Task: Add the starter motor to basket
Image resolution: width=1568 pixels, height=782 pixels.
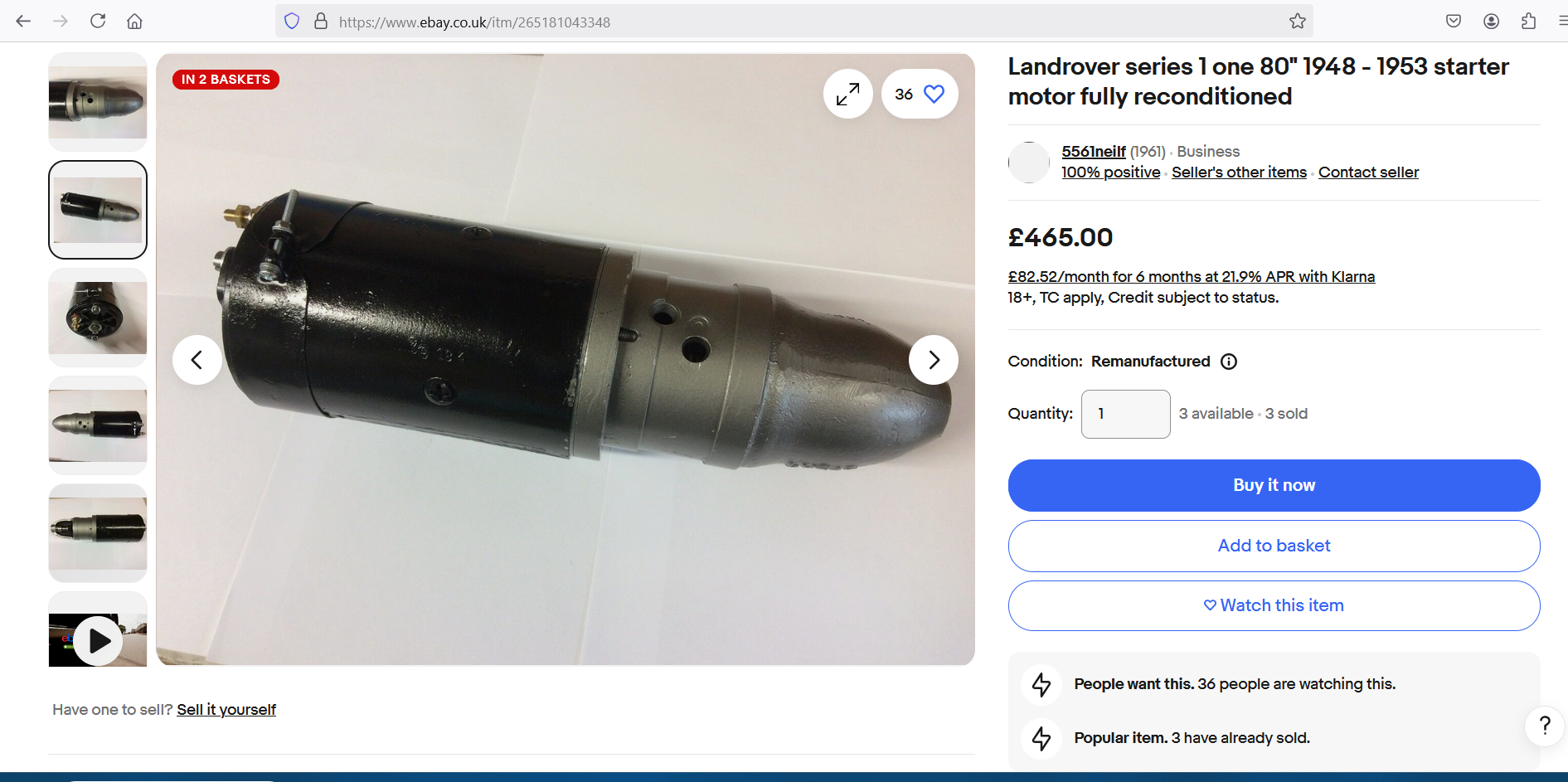Action: [x=1274, y=546]
